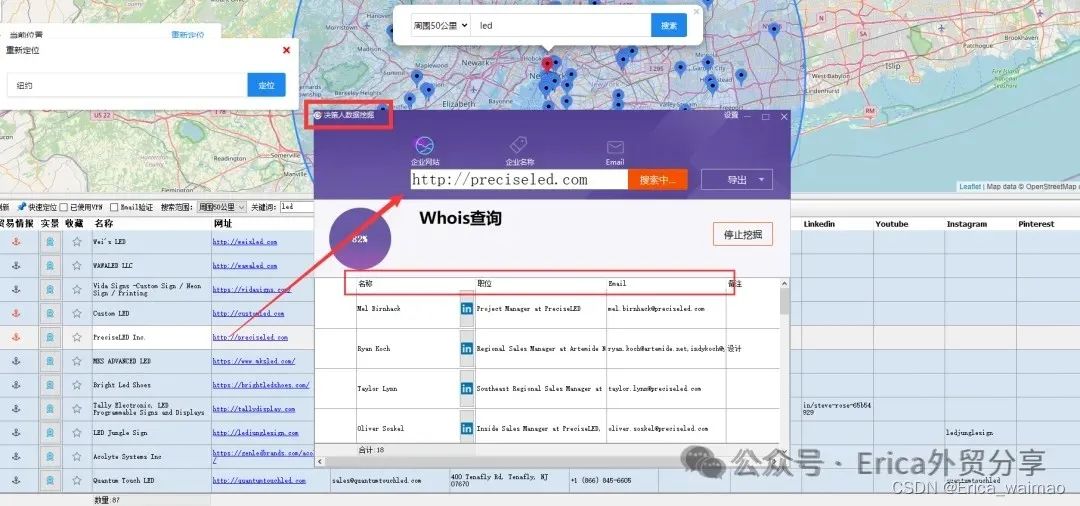Click the anchor icon for Bright Led Shoes
The image size is (1080, 506).
[x=17, y=385]
